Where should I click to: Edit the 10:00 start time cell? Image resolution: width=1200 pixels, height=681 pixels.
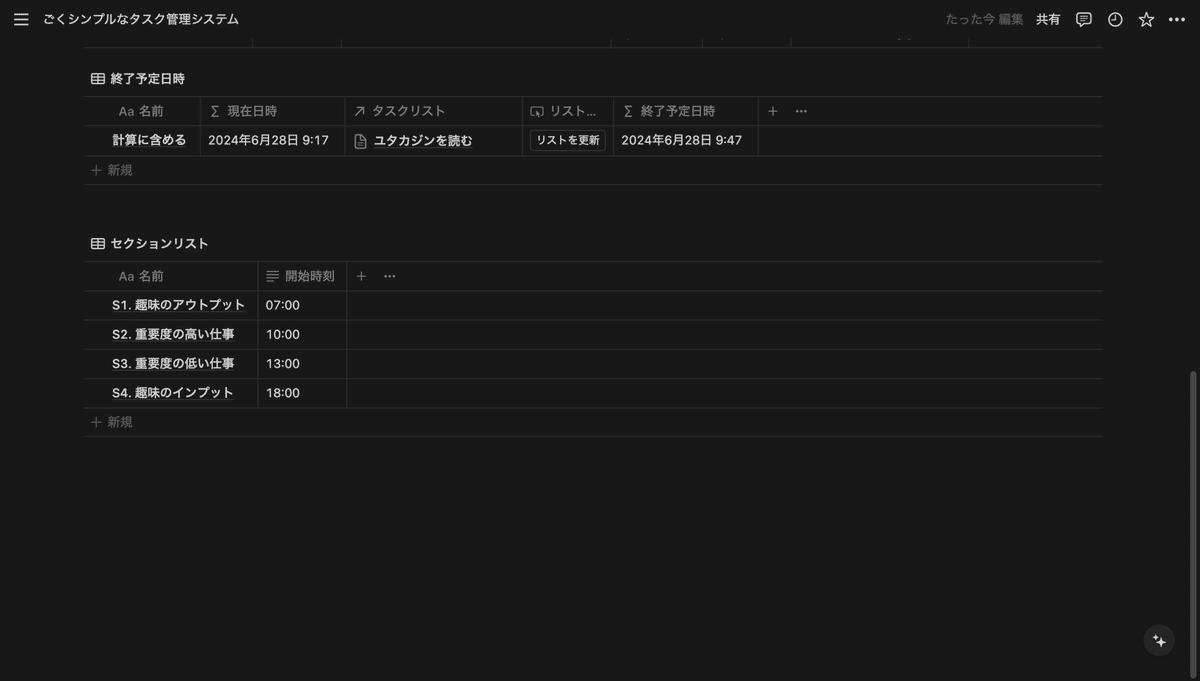(302, 334)
